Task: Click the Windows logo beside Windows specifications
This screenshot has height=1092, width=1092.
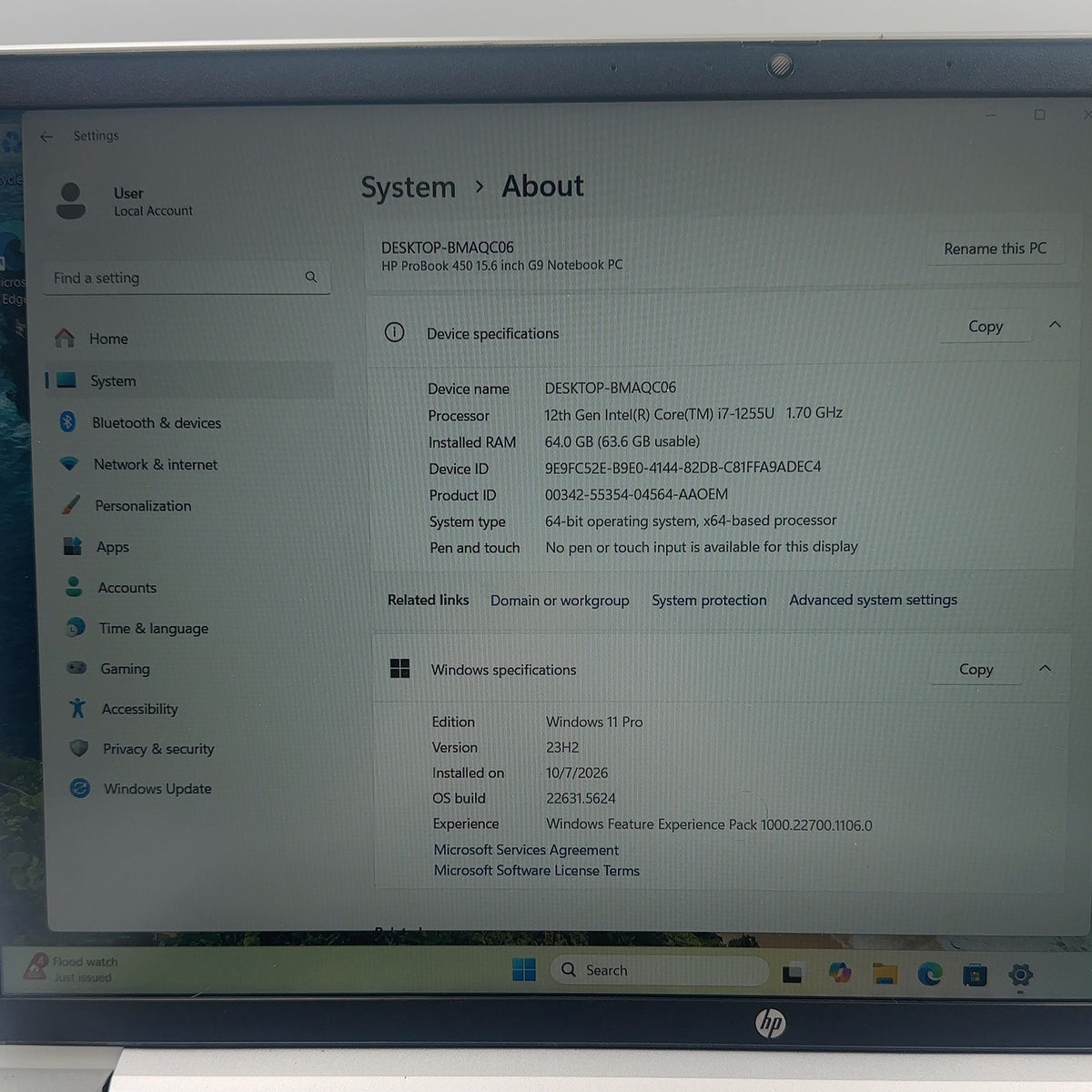Action: coord(399,669)
